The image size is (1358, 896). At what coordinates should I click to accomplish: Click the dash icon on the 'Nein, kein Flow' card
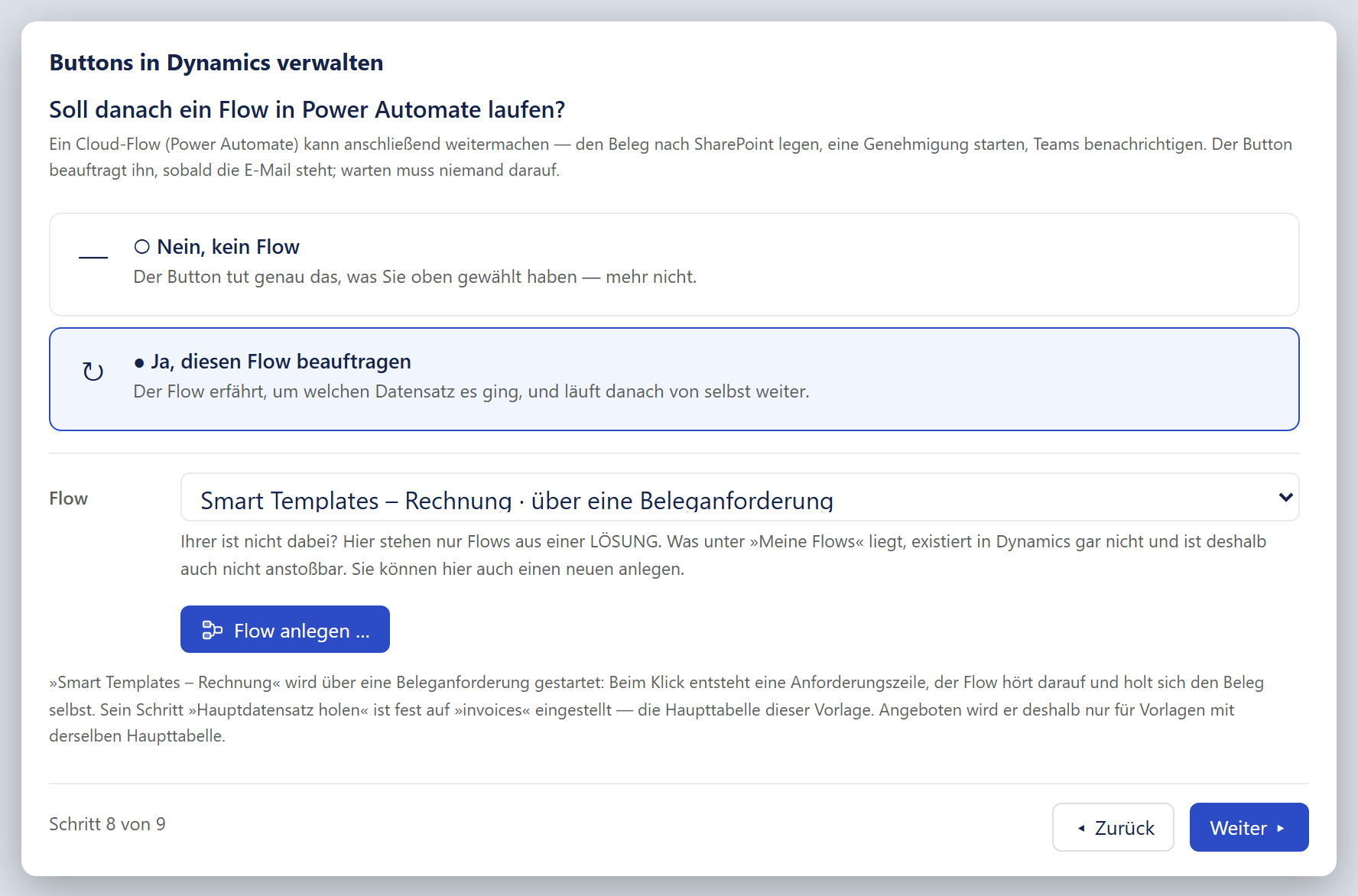point(93,258)
